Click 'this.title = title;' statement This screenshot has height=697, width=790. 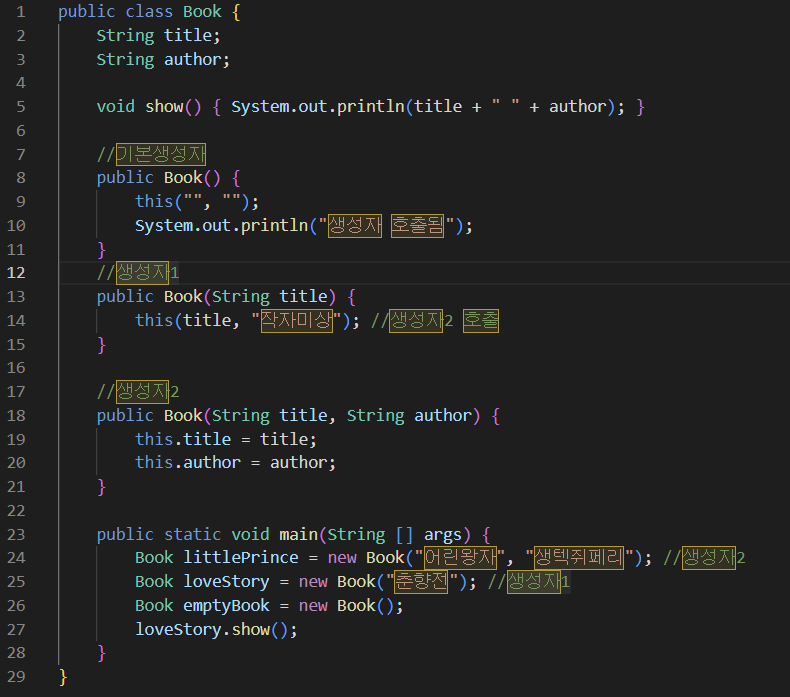coord(226,439)
